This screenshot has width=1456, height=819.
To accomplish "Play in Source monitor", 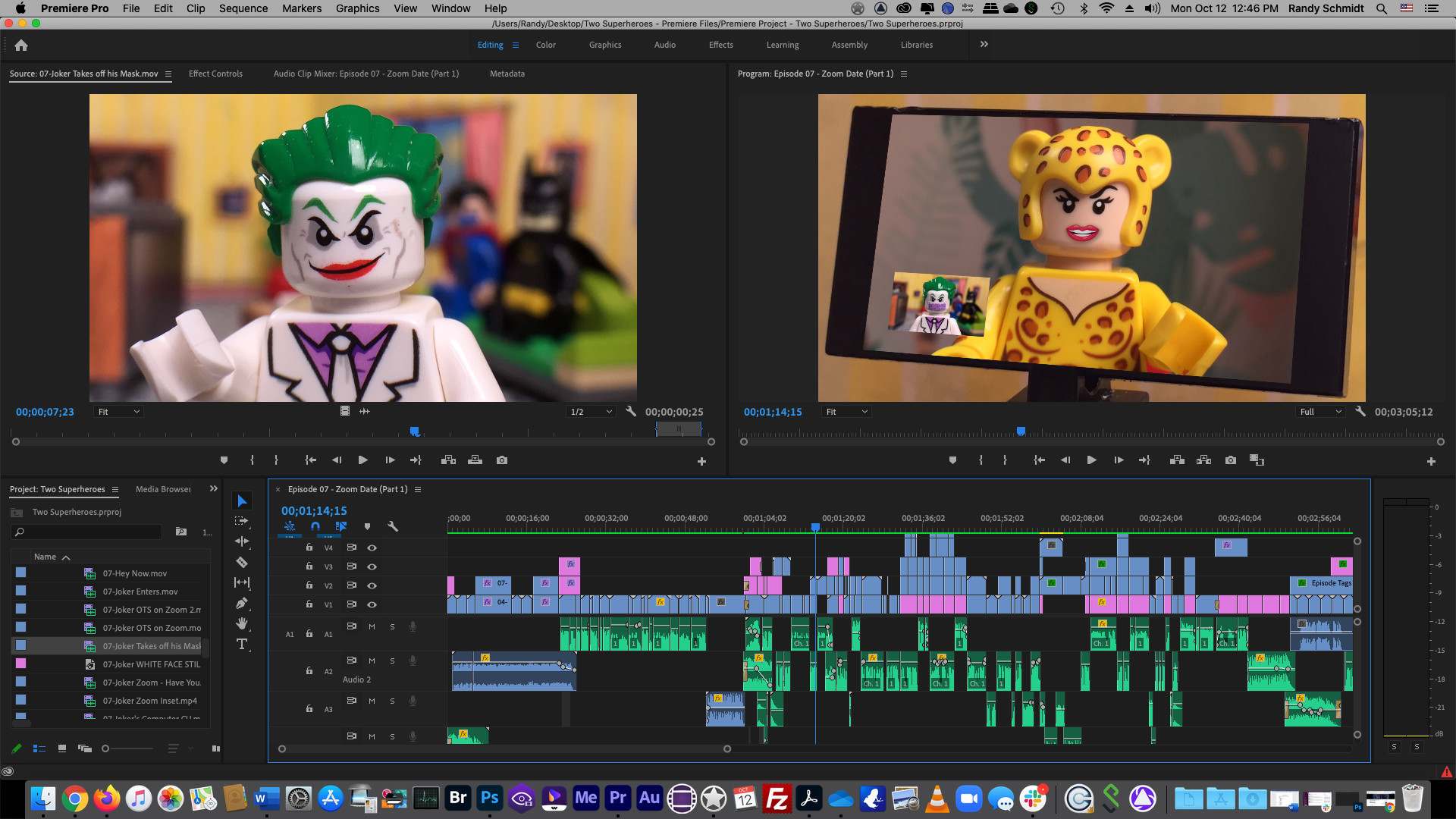I will point(362,460).
